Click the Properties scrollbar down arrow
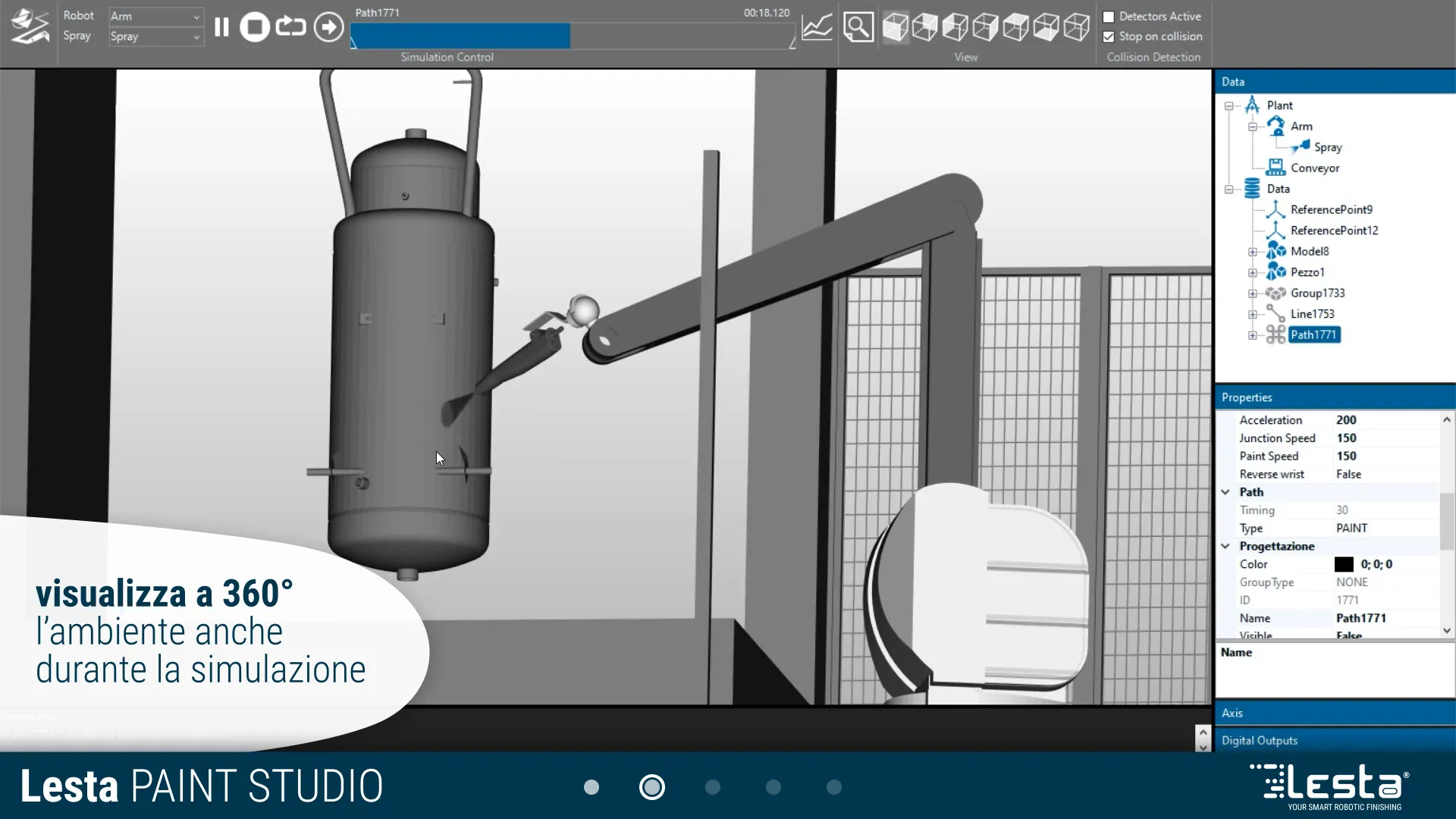This screenshot has height=819, width=1456. [1447, 630]
